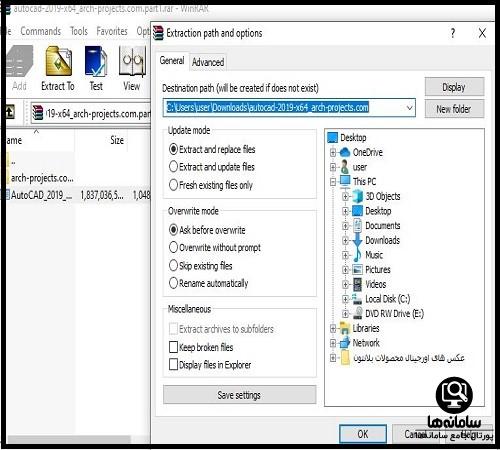Expand the Local Disk (C:) node
The height and width of the screenshot is (450, 500).
(345, 299)
